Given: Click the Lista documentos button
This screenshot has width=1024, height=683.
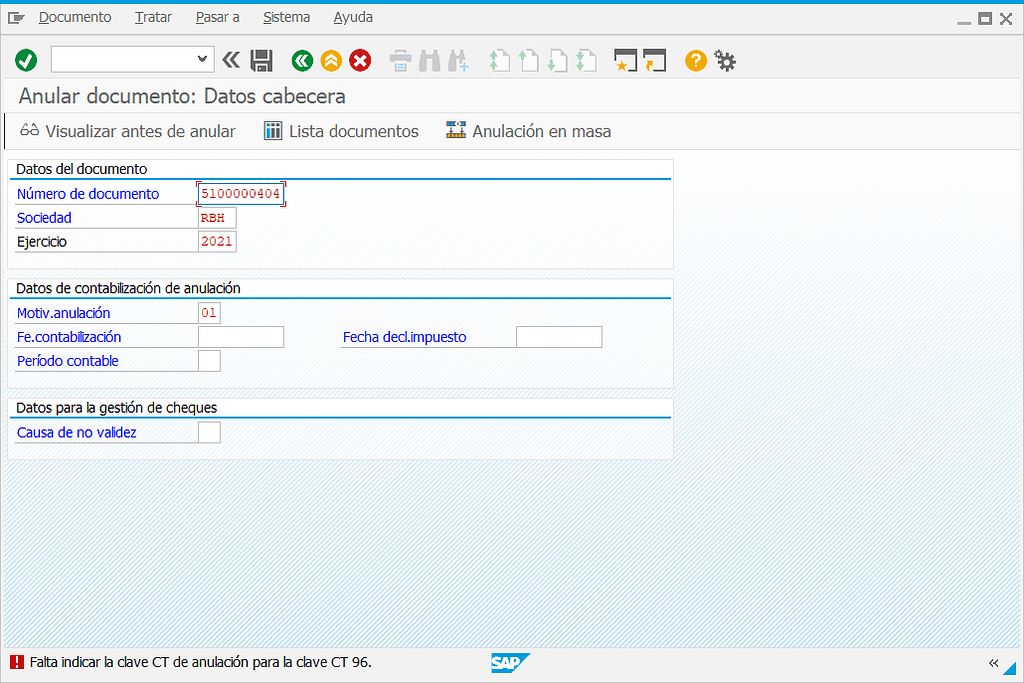Looking at the screenshot, I should [x=341, y=131].
